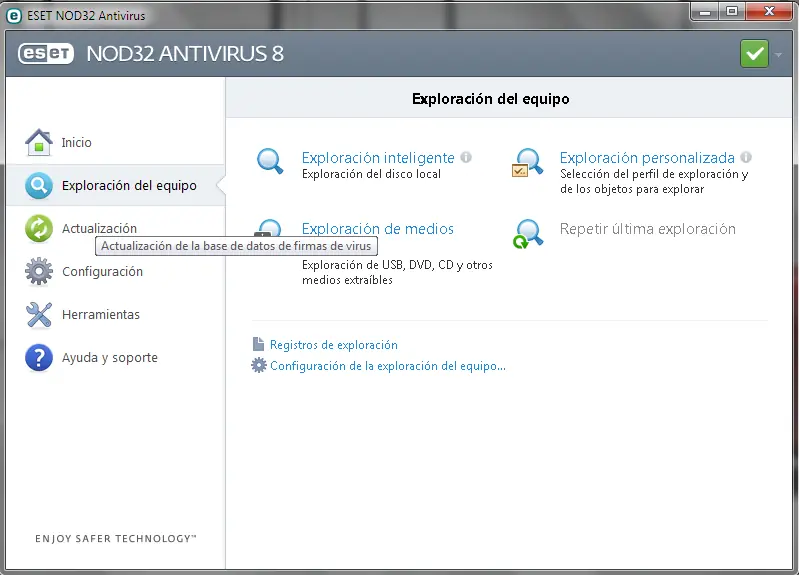Screen dimensions: 799x575
Task: Start Exploración inteligente scan
Action: coord(378,158)
